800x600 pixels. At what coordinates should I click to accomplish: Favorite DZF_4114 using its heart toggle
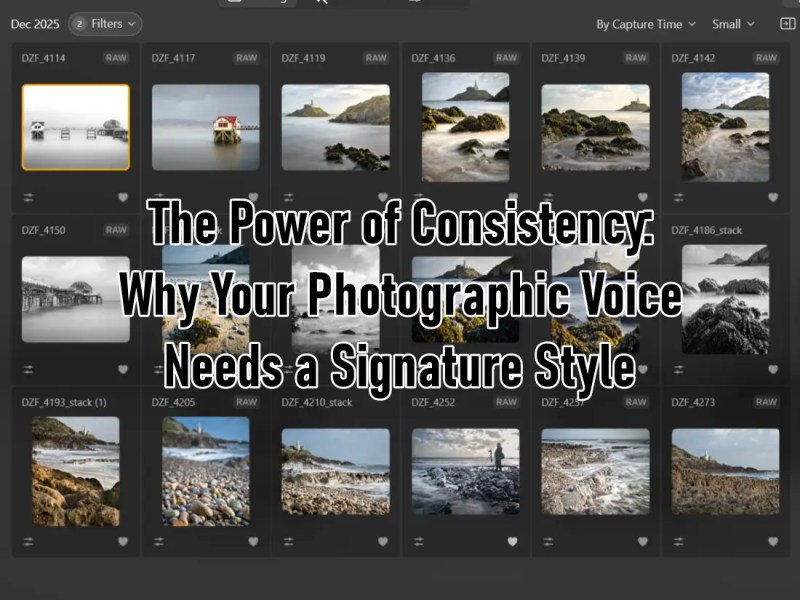tap(125, 198)
